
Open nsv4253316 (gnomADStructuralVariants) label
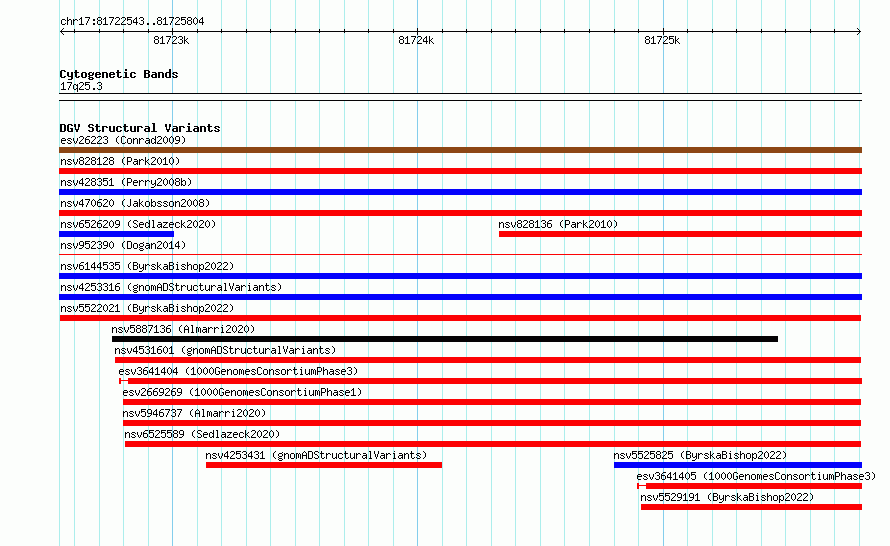click(x=171, y=287)
